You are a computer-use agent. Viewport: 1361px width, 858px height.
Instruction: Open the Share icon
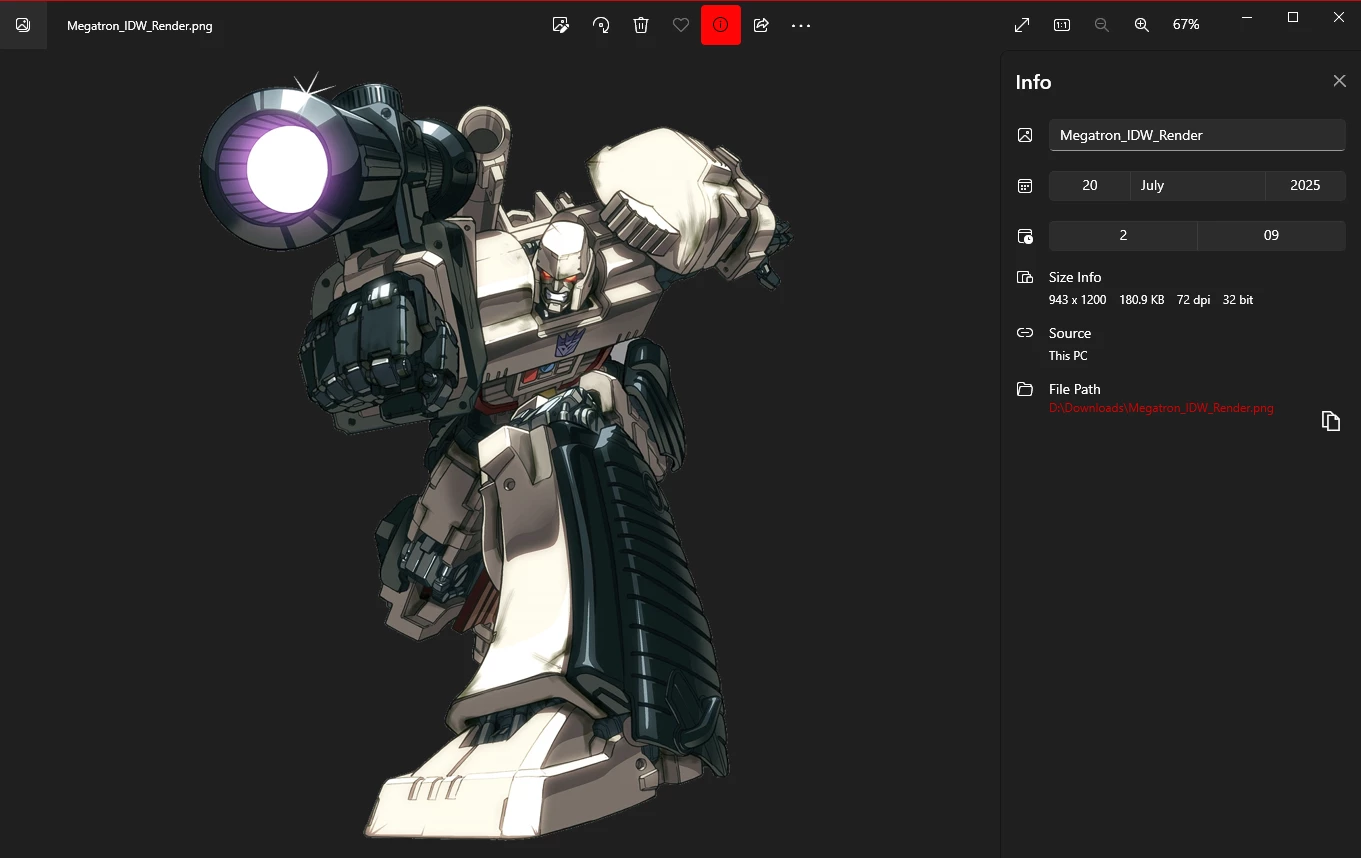tap(761, 25)
